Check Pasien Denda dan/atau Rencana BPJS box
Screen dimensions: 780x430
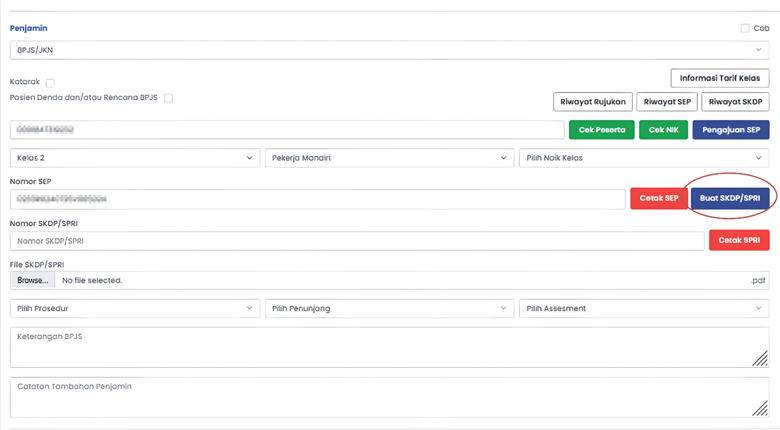pos(168,98)
